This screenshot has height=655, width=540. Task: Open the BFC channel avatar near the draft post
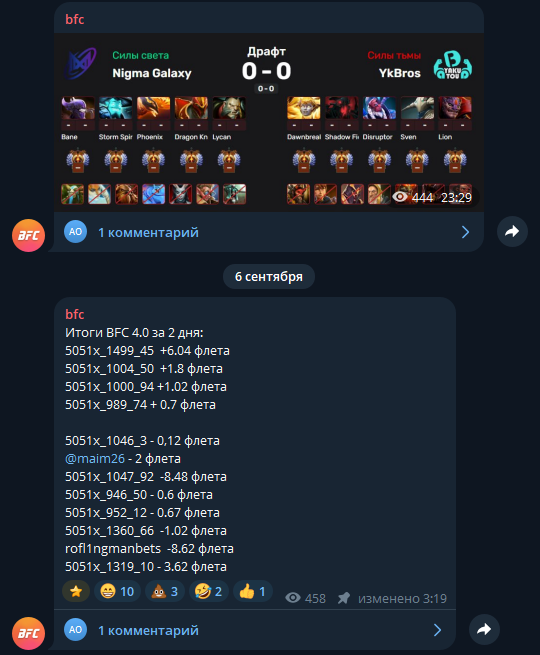(28, 235)
